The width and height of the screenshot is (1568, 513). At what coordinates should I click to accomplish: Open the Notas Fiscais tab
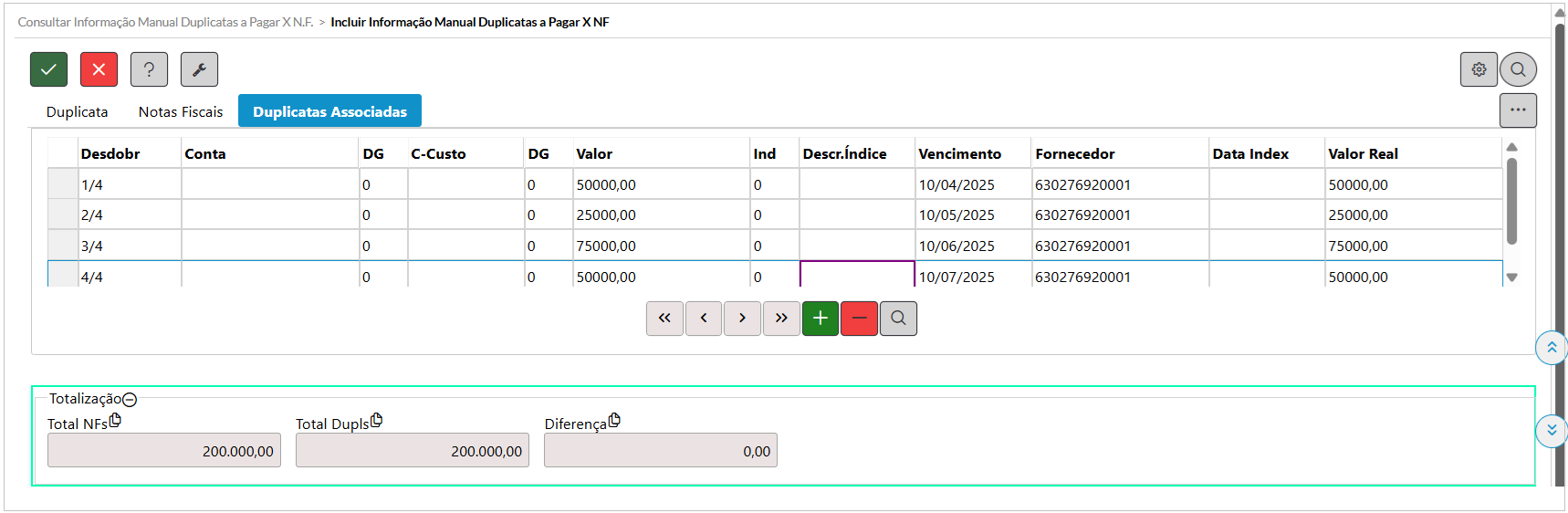(x=181, y=111)
